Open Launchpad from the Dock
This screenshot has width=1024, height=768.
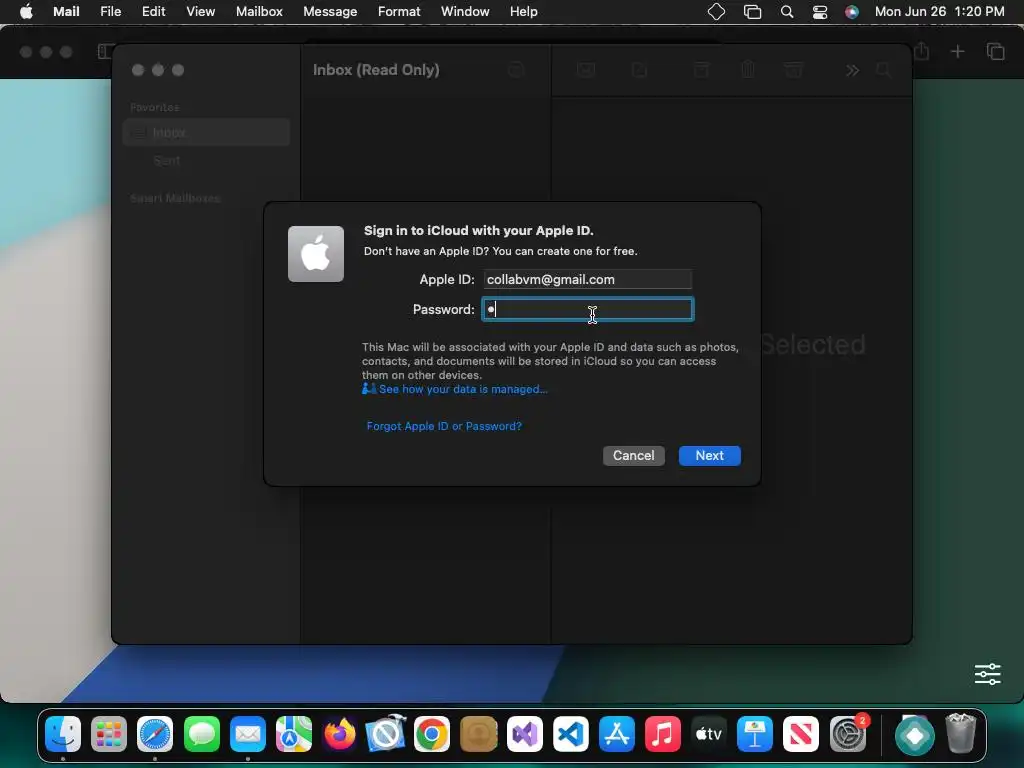click(x=109, y=734)
